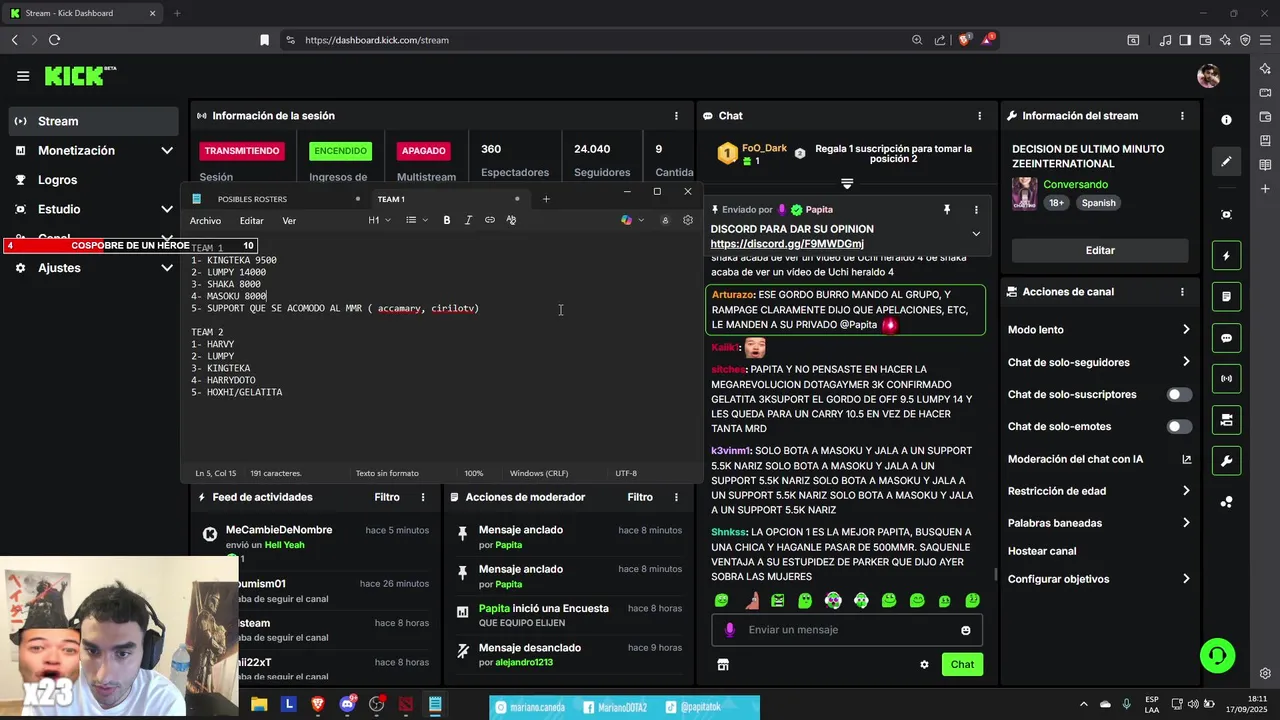
Task: Toggle Chat de solo-emotes switch
Action: (x=1179, y=426)
